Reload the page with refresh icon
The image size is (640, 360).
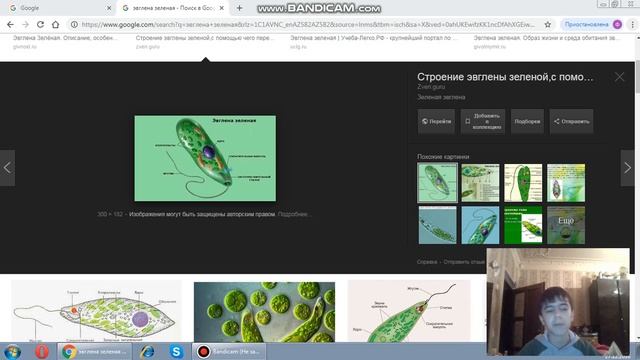pos(40,24)
